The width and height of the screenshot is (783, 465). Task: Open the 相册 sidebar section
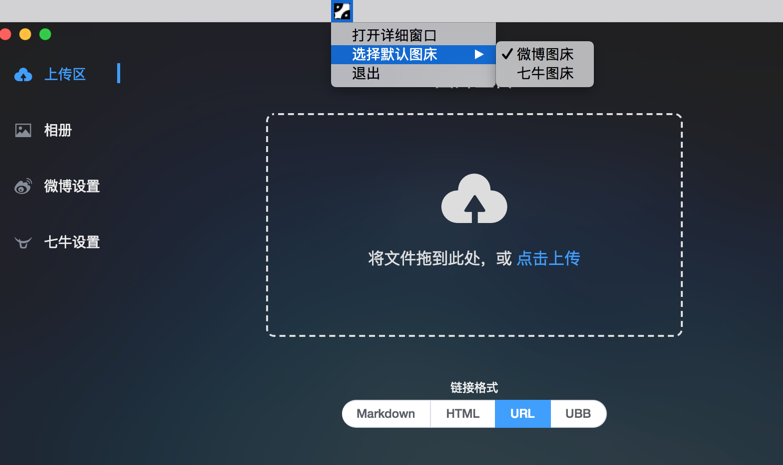[x=58, y=130]
